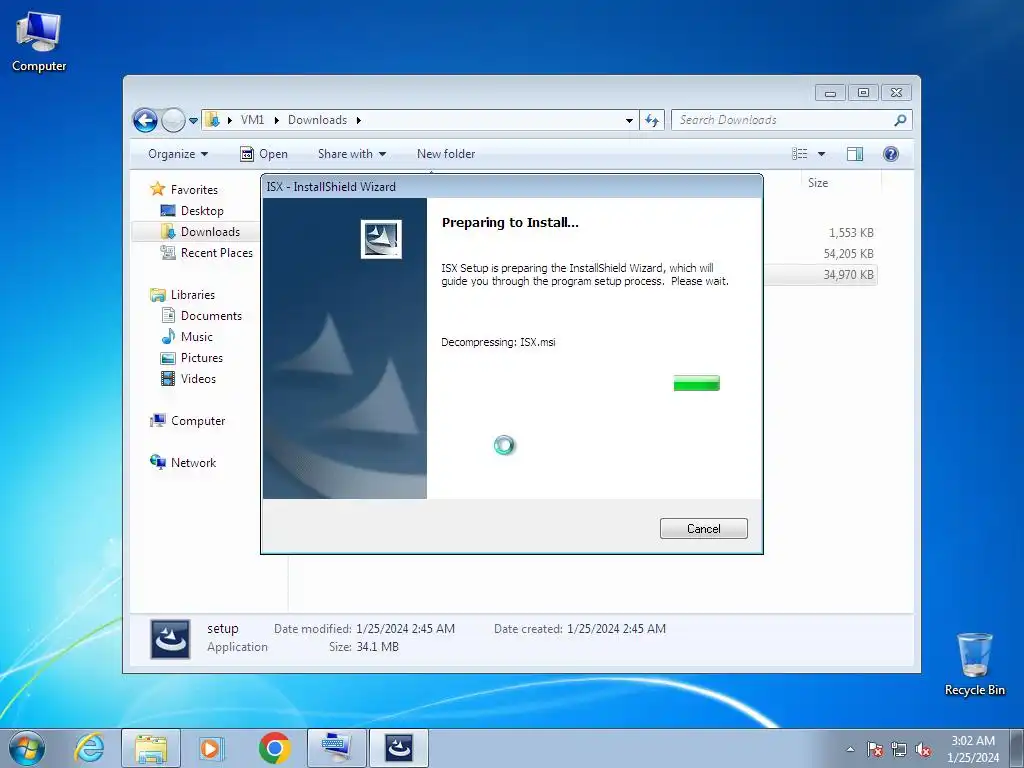Click Date modified value in details pane
This screenshot has height=768, width=1024.
coord(406,629)
